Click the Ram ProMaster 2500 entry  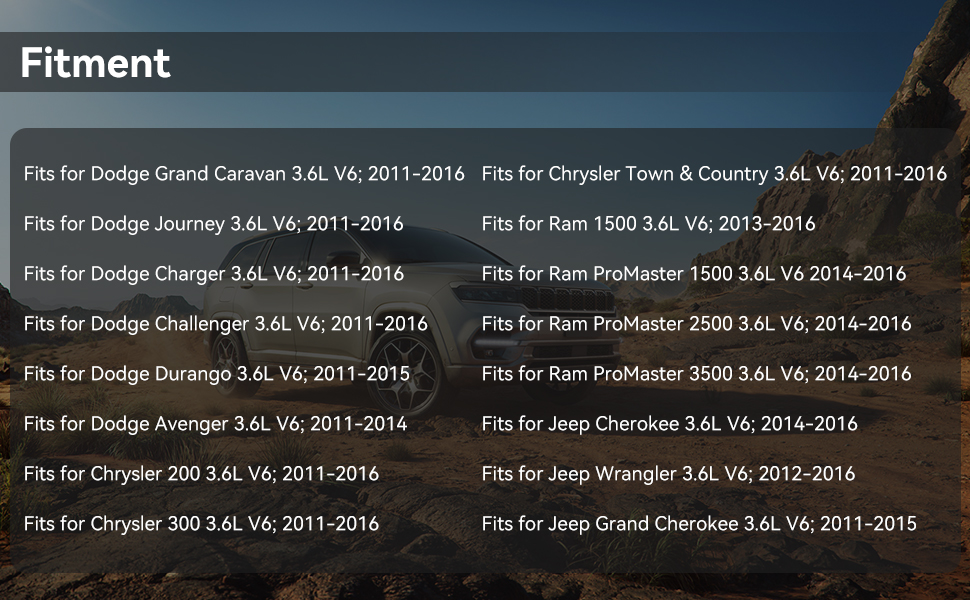[x=696, y=324]
